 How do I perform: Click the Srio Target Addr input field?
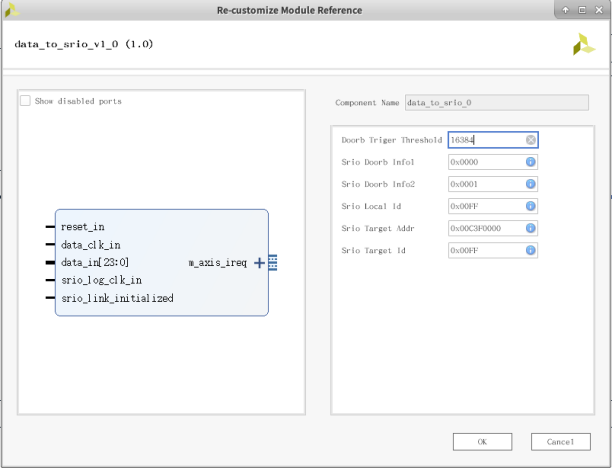[x=486, y=228]
